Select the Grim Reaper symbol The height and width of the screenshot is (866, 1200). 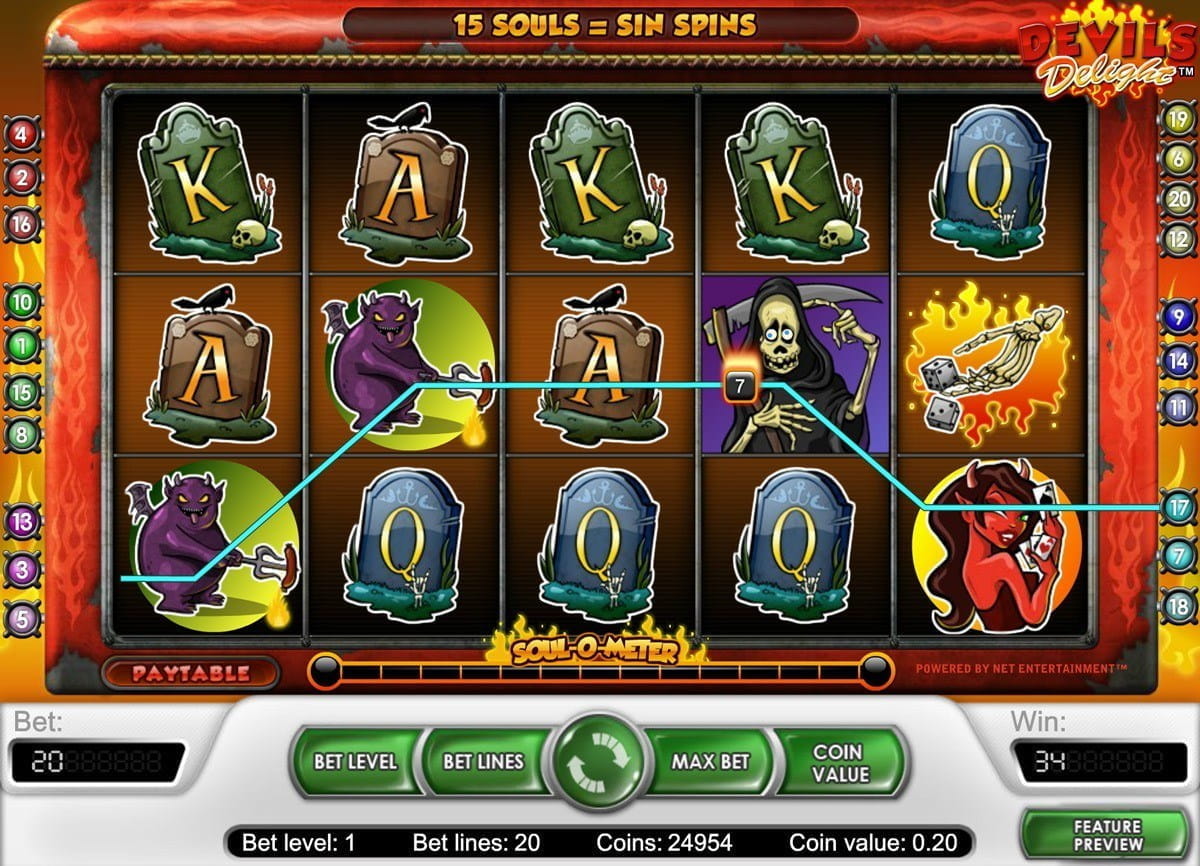tap(795, 364)
